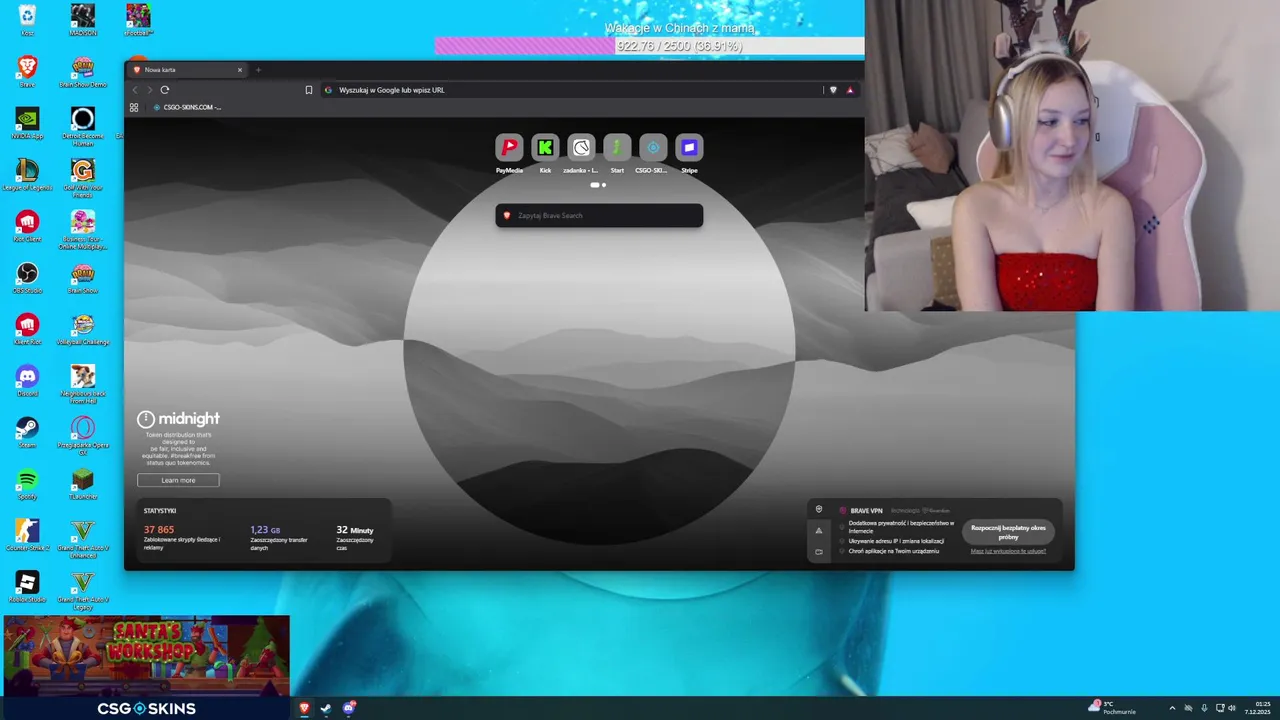Open the weather widget showing 3°C
The height and width of the screenshot is (720, 1280).
tap(1112, 708)
